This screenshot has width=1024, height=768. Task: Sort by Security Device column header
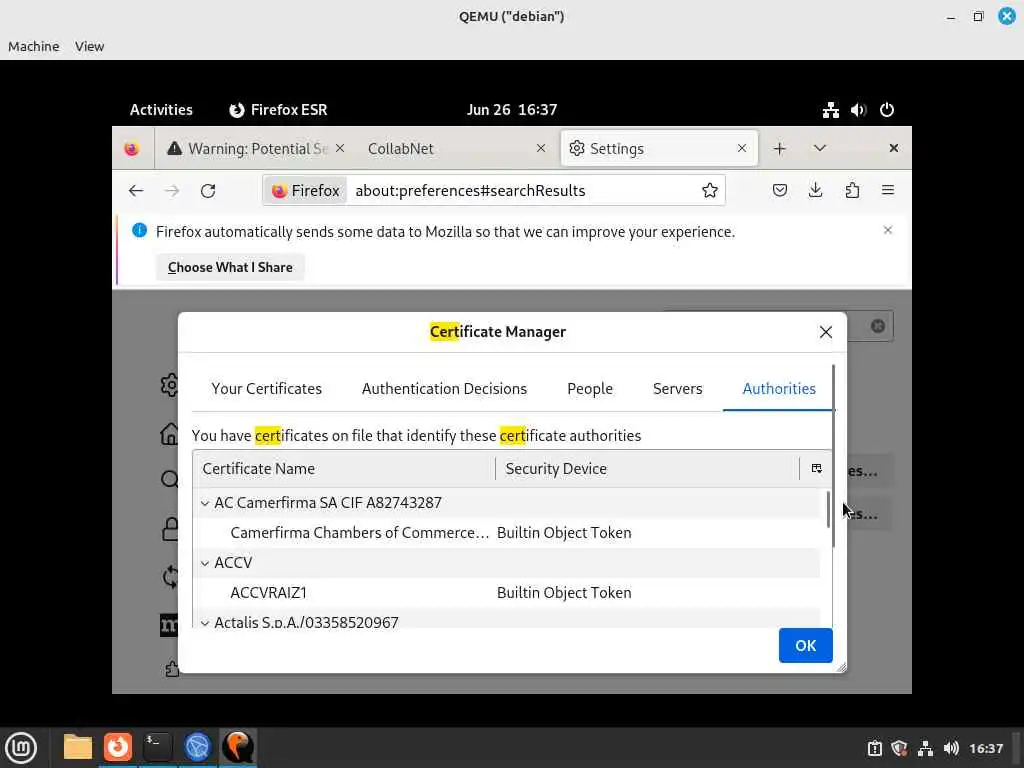pos(647,468)
